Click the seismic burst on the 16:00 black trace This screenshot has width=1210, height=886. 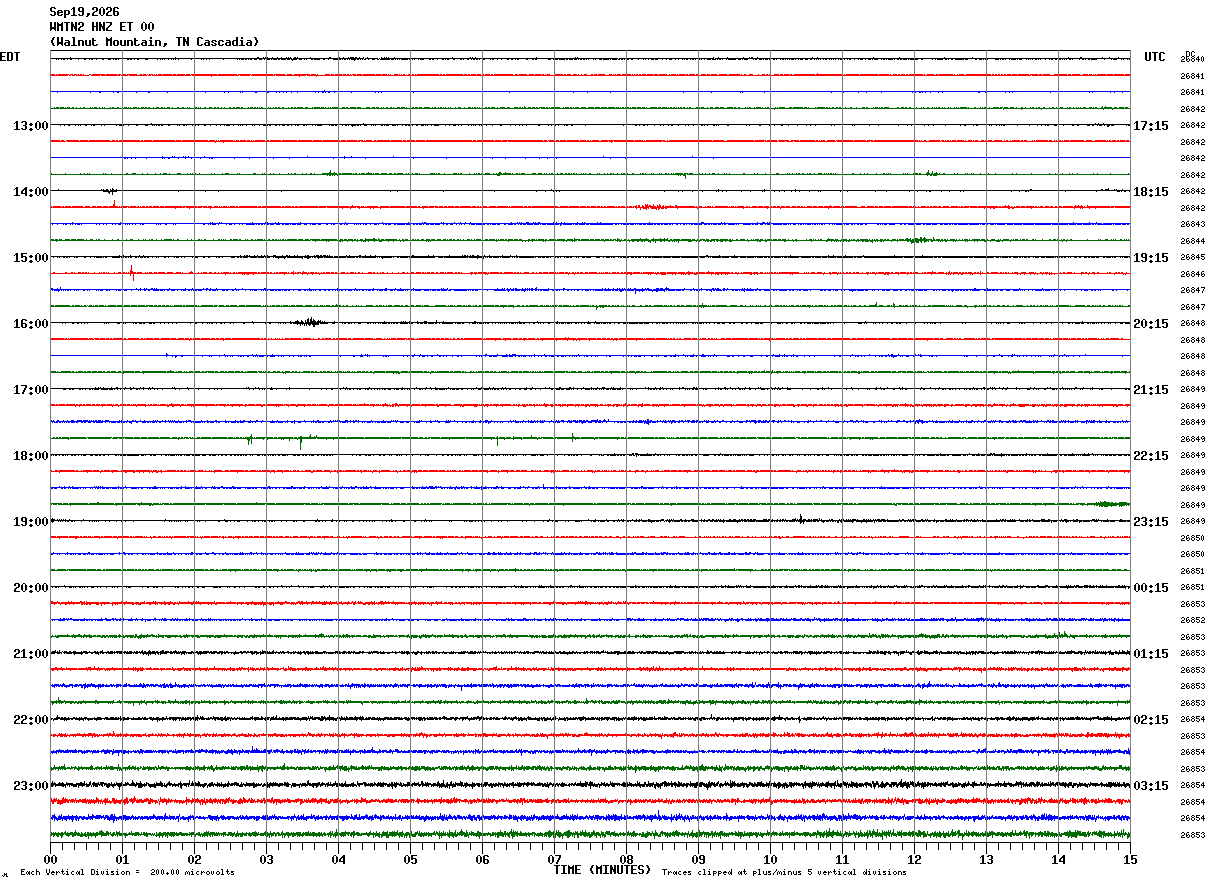point(309,322)
